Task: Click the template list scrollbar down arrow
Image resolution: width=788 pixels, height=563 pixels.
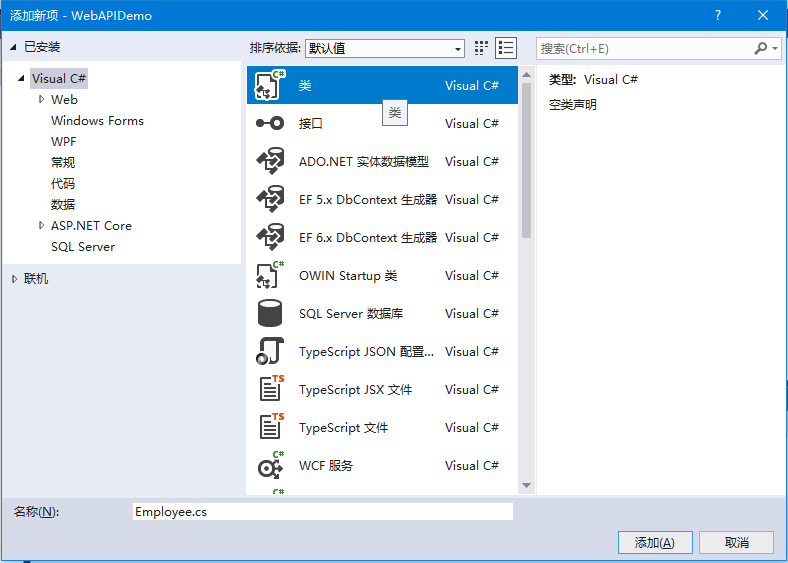Action: point(526,486)
